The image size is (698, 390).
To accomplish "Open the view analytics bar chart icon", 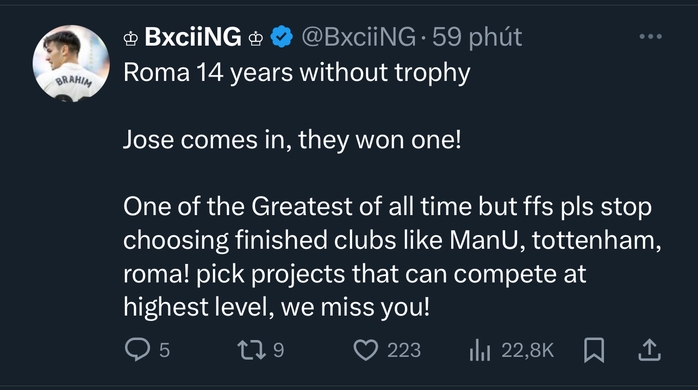I will 480,350.
